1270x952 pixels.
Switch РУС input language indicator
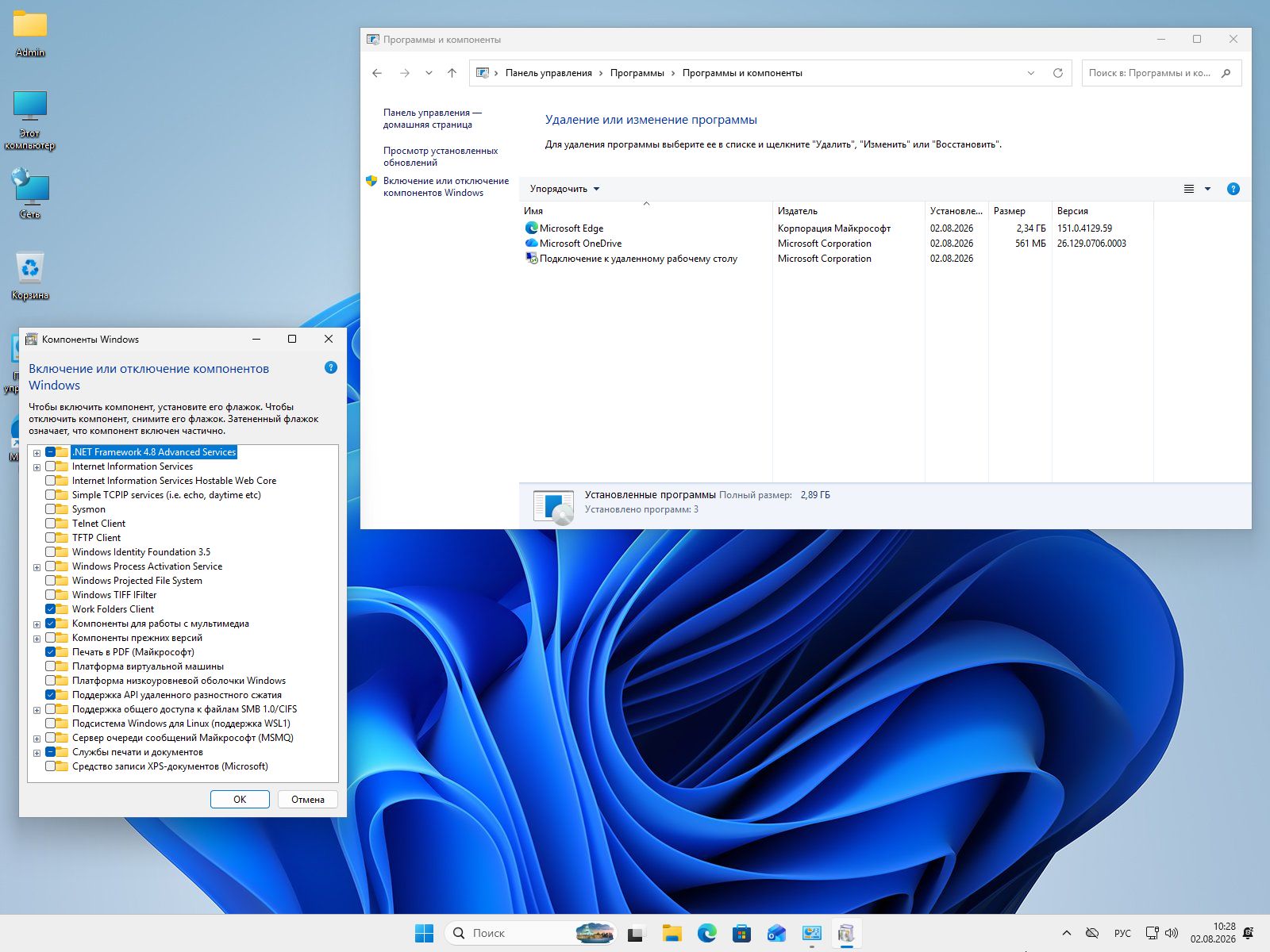coord(1122,933)
